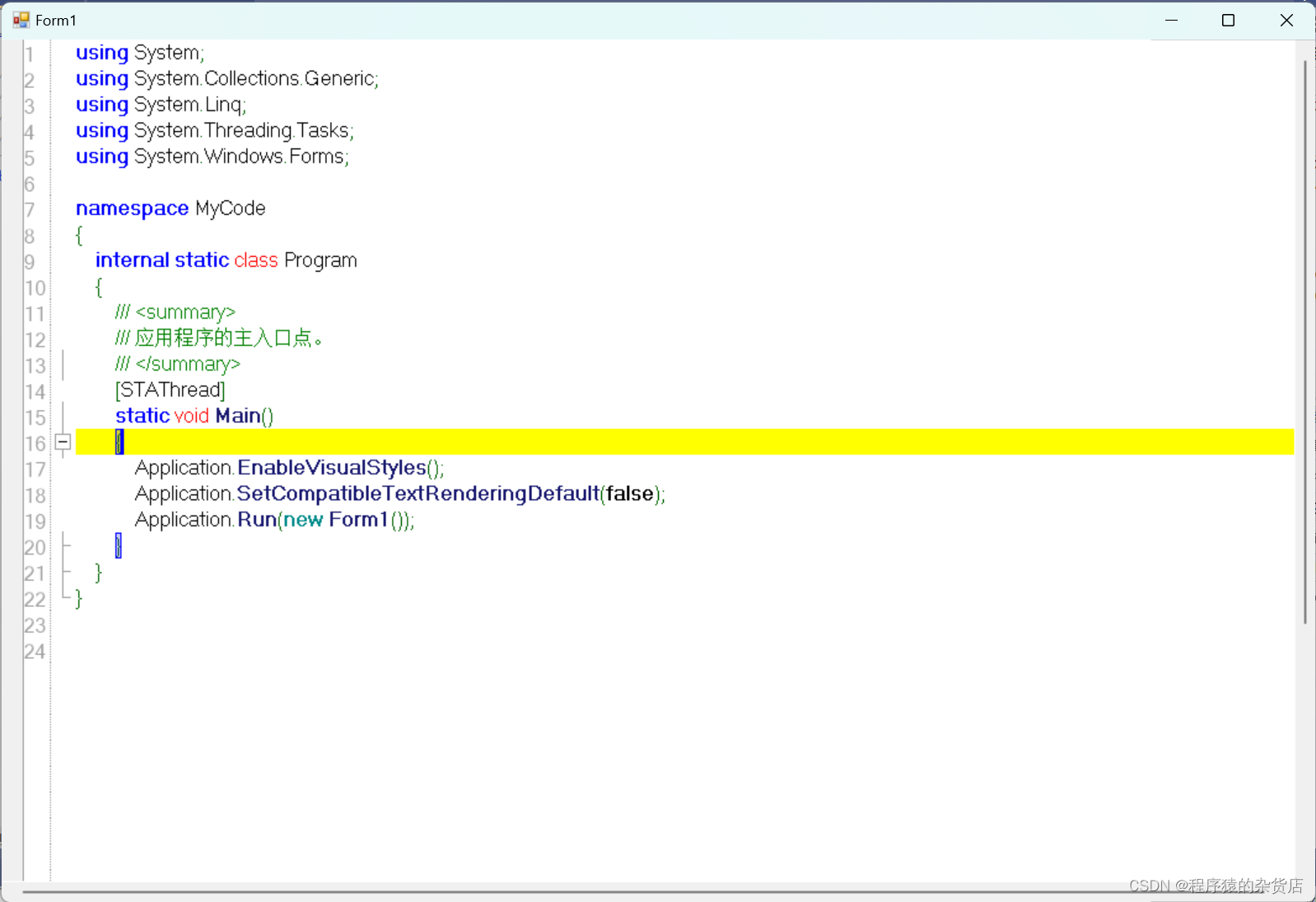Click 'System.Linq' text
This screenshot has height=902, width=1316.
tap(188, 105)
